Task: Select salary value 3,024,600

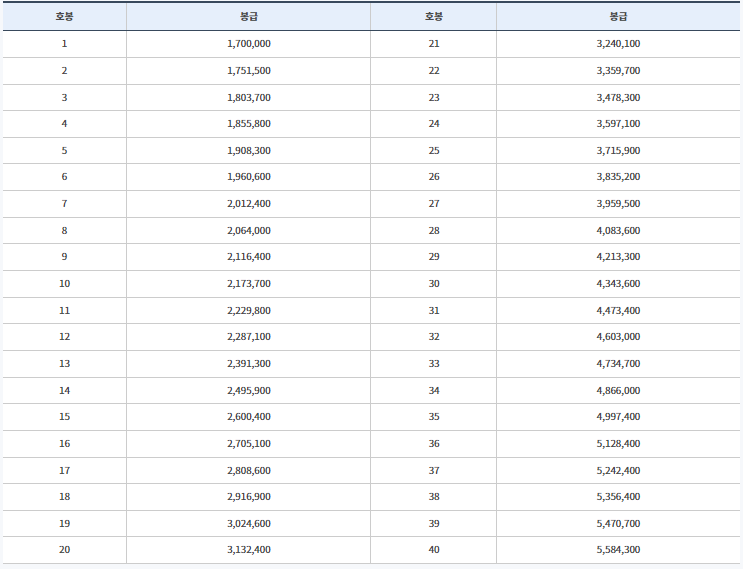Action: (x=249, y=524)
